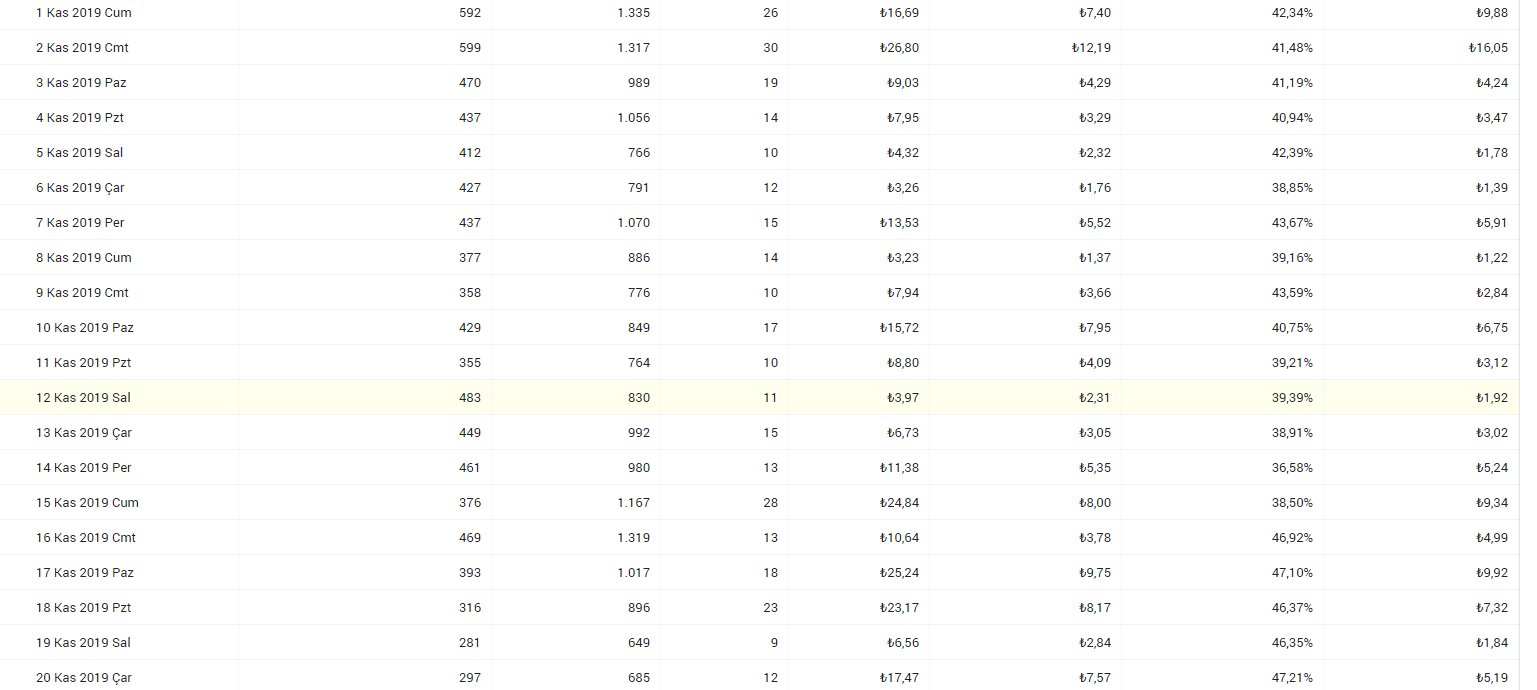Select the 12 Kas 2019 Sal highlighted row
Viewport: 1537px width, 690px height.
(x=760, y=398)
